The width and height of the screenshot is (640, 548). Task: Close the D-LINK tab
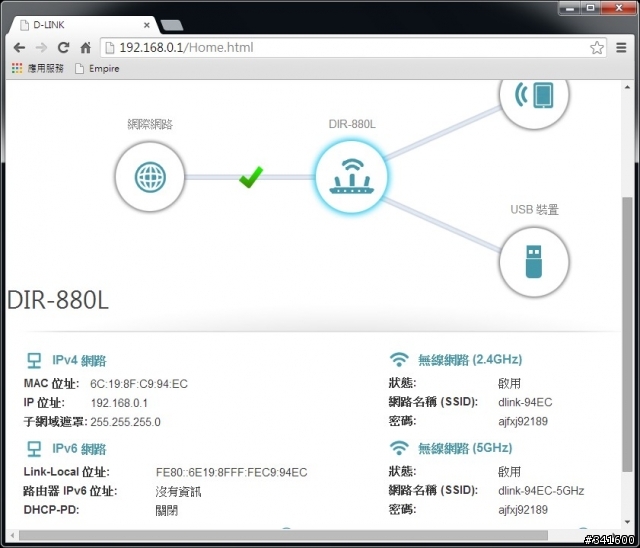point(147,25)
